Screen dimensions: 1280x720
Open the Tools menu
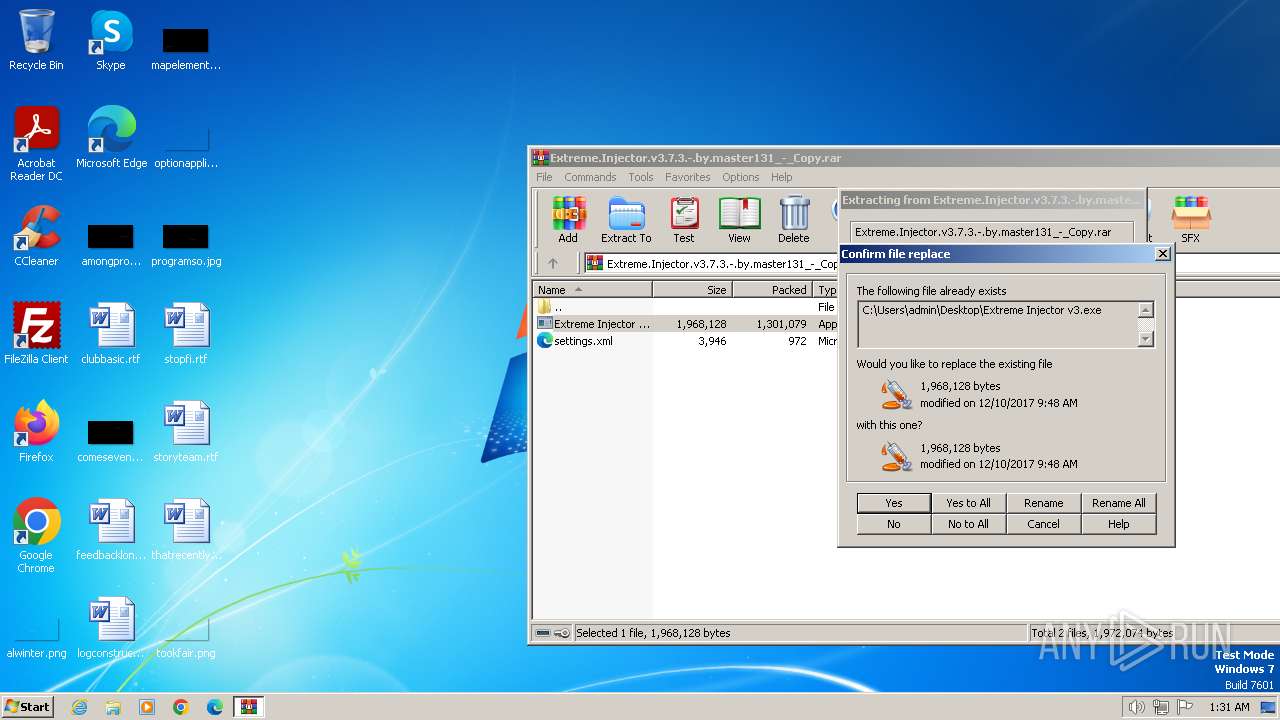tap(641, 177)
